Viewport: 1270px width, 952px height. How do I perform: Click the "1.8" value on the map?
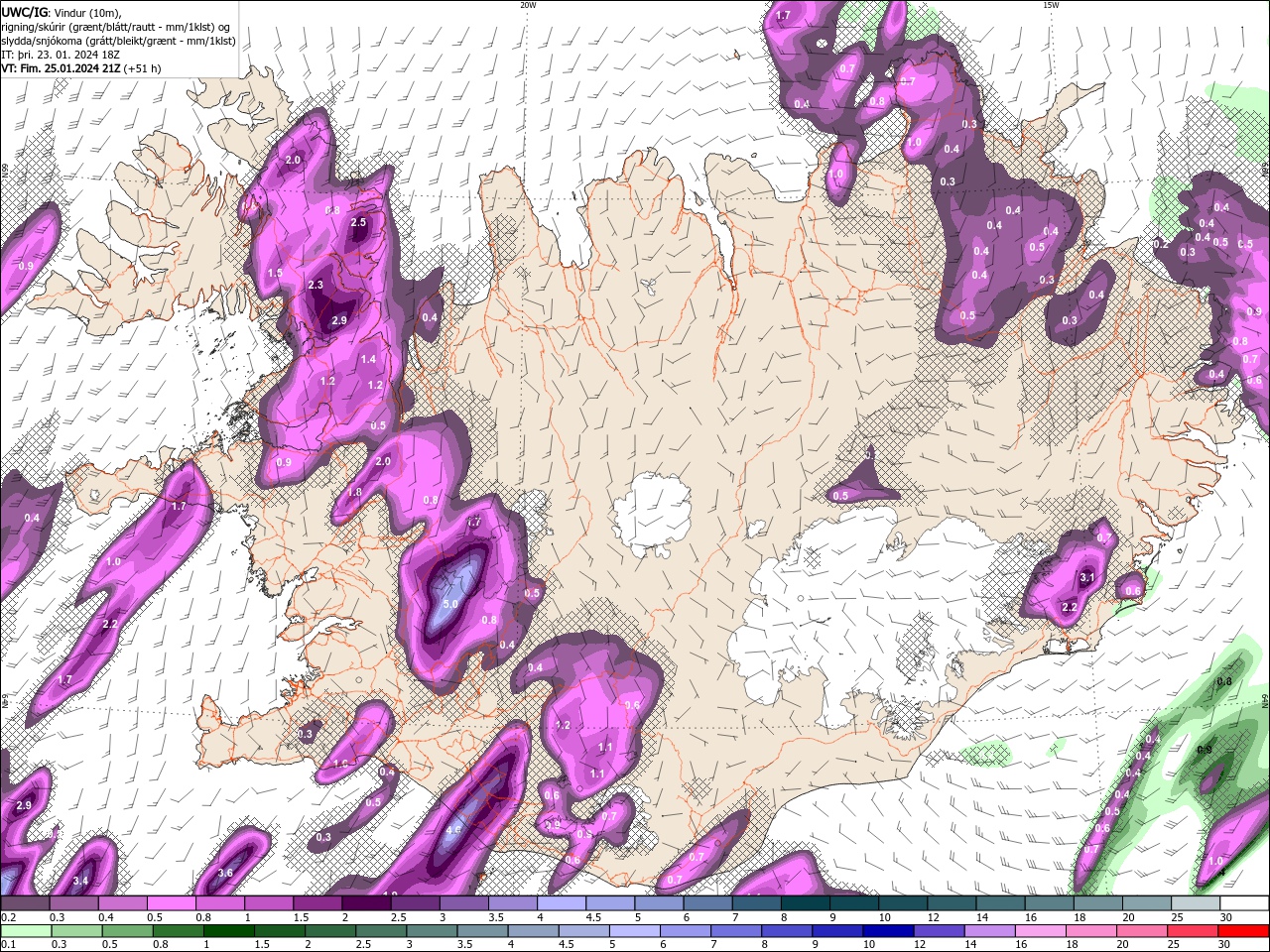pos(354,492)
